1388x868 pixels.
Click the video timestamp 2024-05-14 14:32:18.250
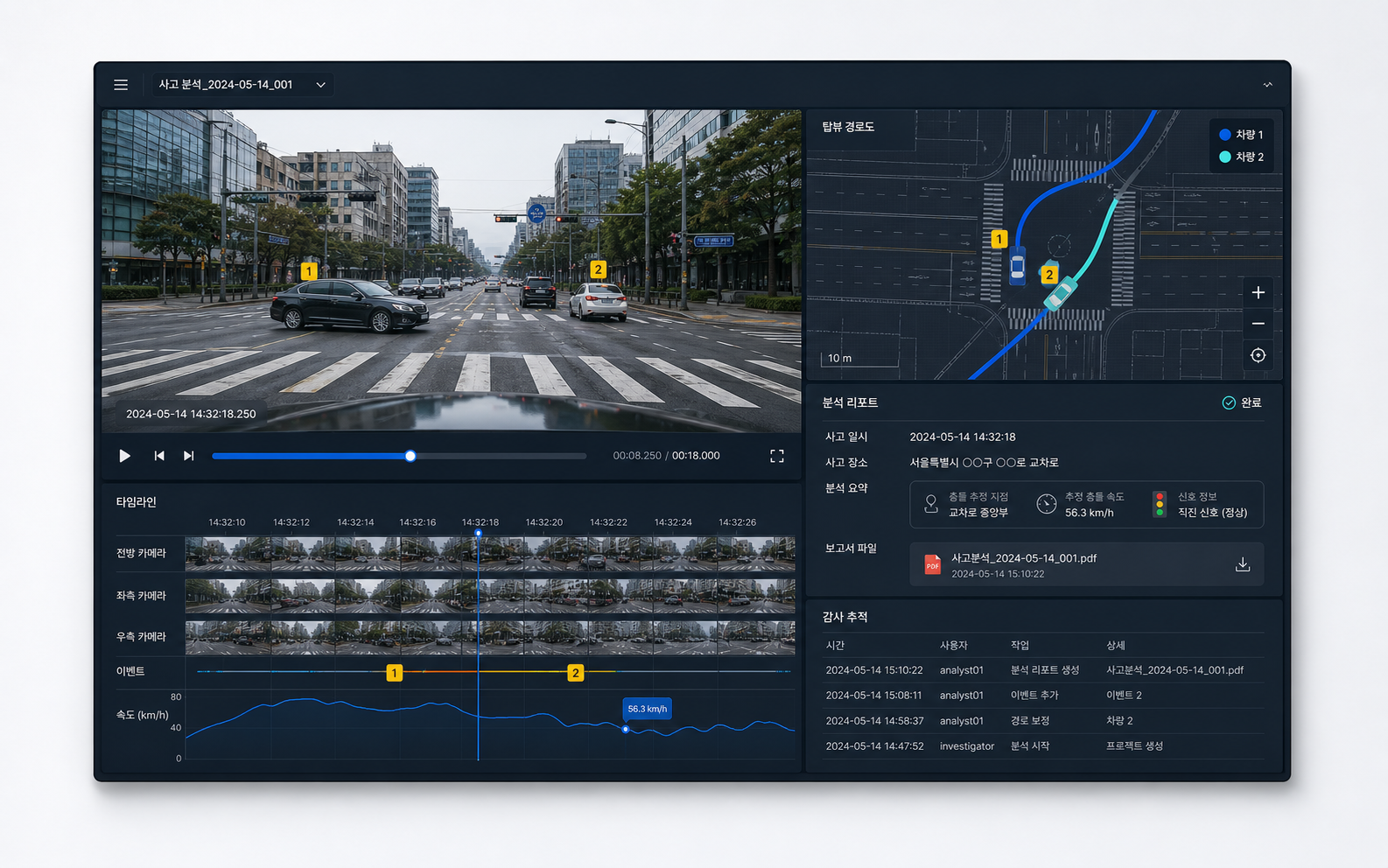[x=191, y=414]
